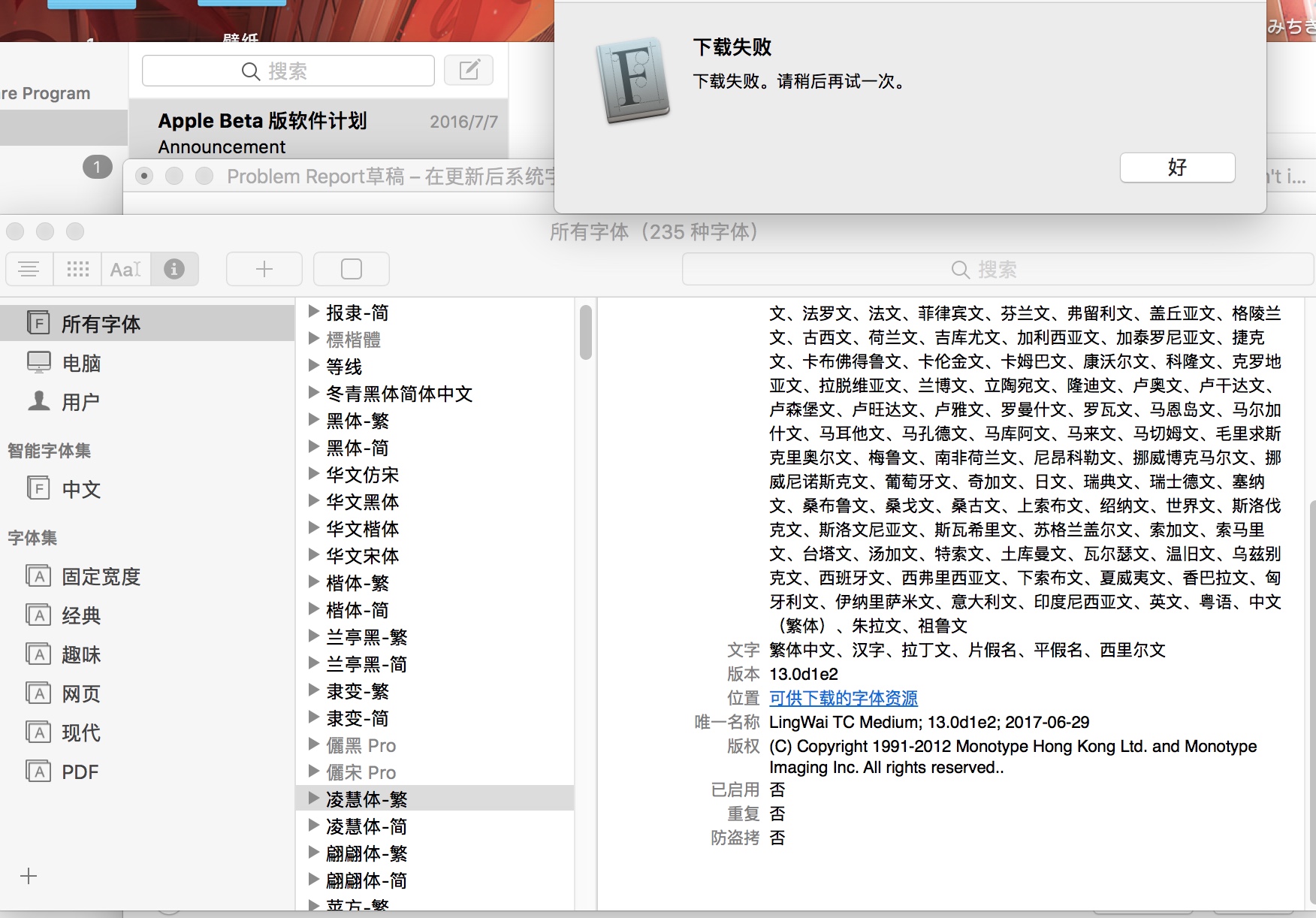Expand the 冬青黑体简体中文 font family
1316x918 pixels.
(314, 393)
